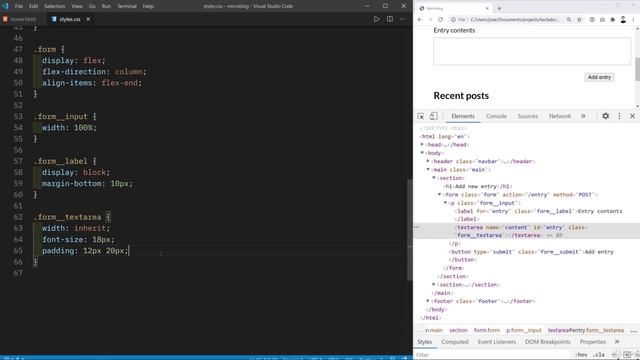The image size is (640, 360).
Task: Click the zoom magnifier icon in address bar
Action: pos(569,20)
